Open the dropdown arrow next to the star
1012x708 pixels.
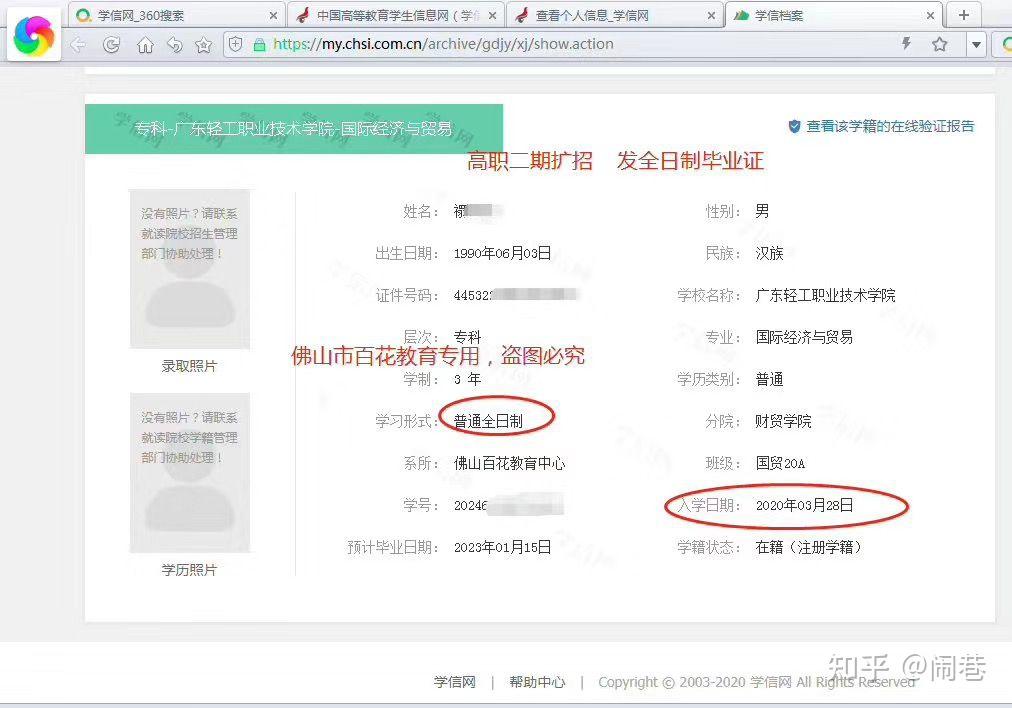click(x=975, y=45)
